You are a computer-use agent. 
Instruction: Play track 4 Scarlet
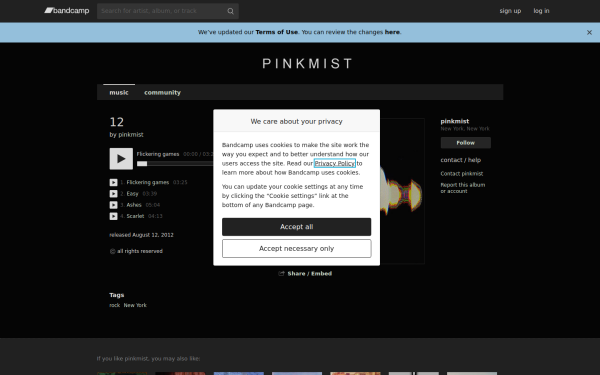pyautogui.click(x=113, y=216)
